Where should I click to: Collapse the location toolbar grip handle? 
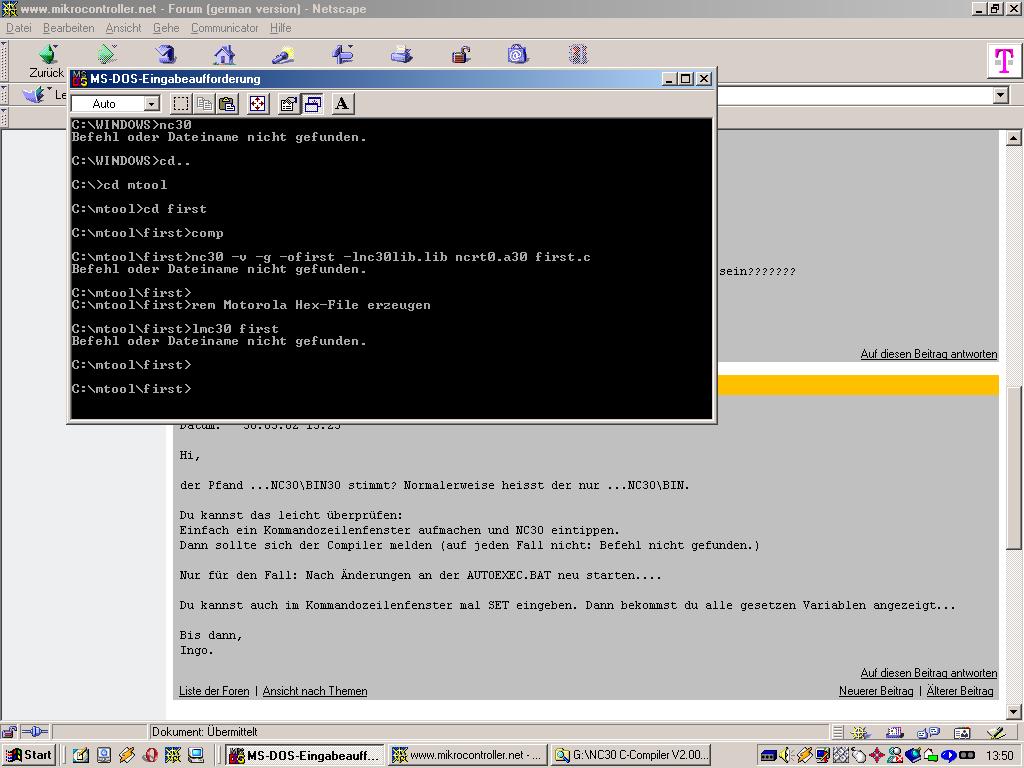(4, 95)
